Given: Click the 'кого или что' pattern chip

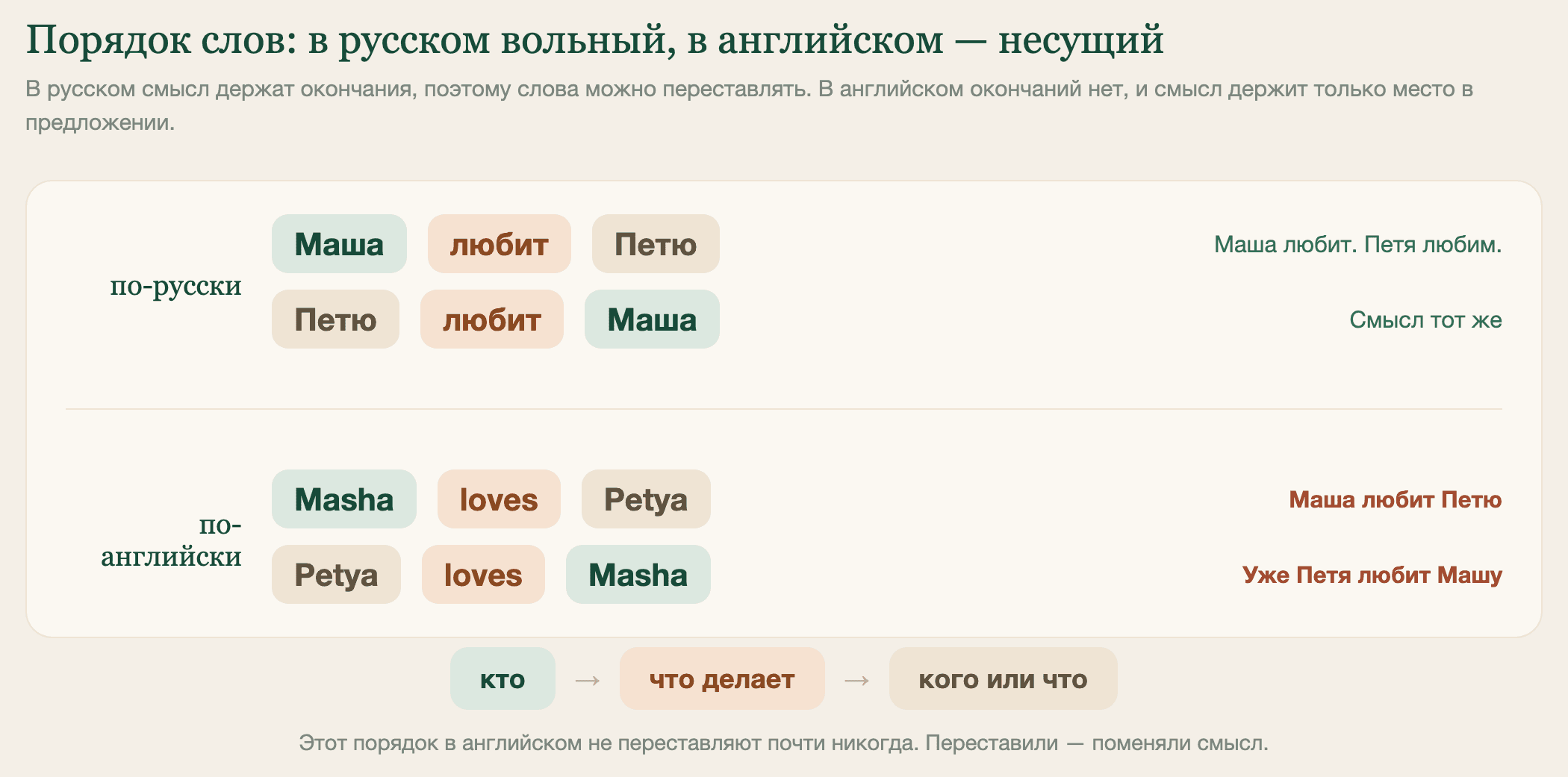Looking at the screenshot, I should pyautogui.click(x=1003, y=679).
